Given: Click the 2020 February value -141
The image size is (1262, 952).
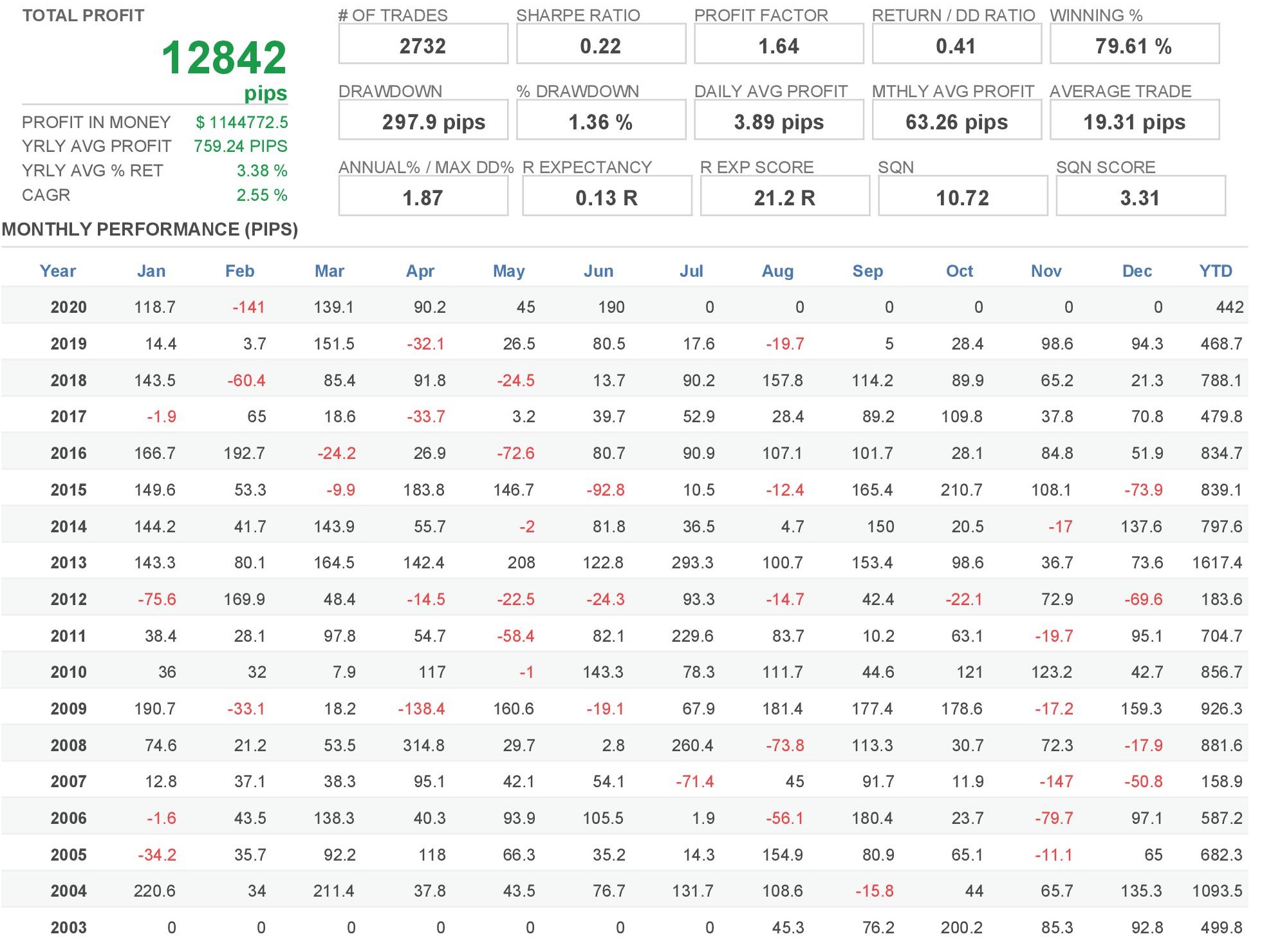Looking at the screenshot, I should coord(248,307).
